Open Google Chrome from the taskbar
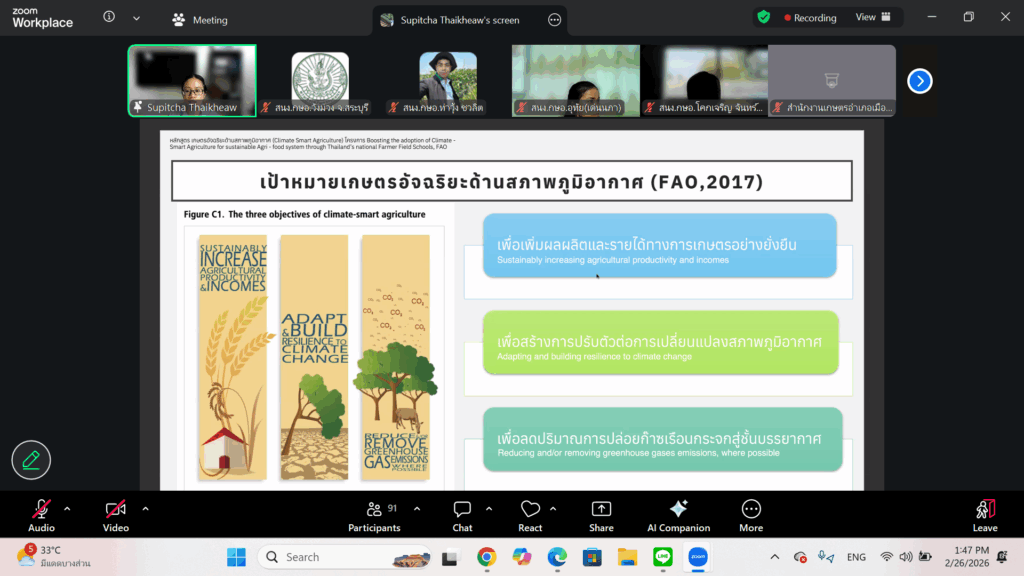The width and height of the screenshot is (1024, 576). 487,557
